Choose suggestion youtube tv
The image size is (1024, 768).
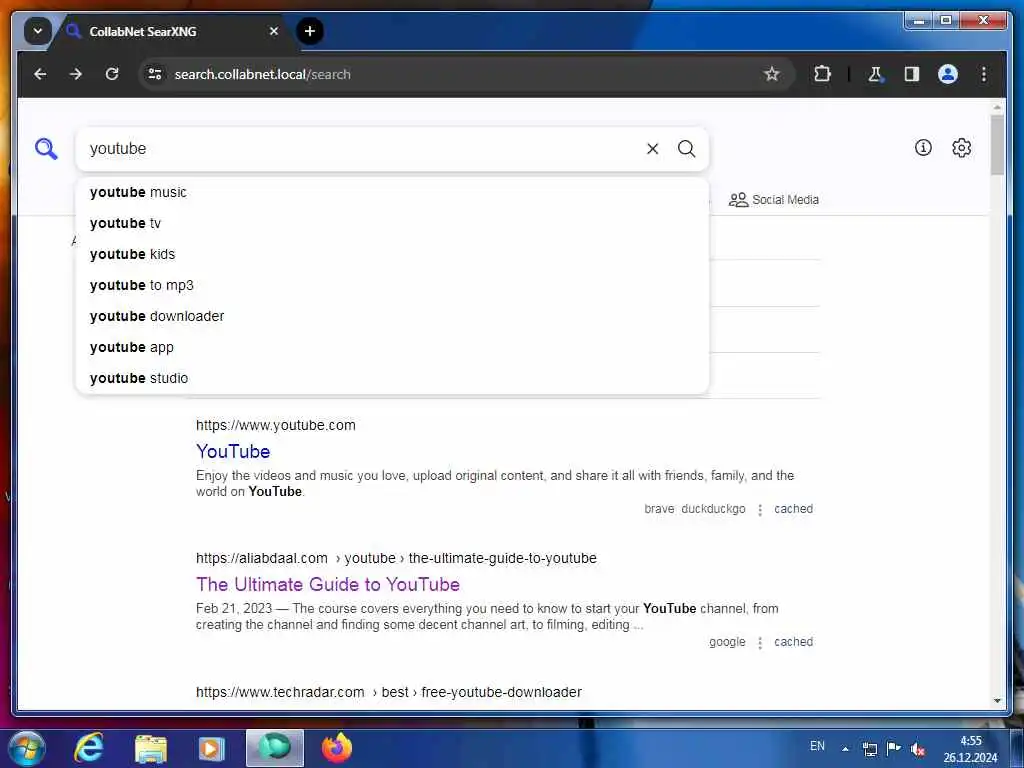click(x=392, y=223)
